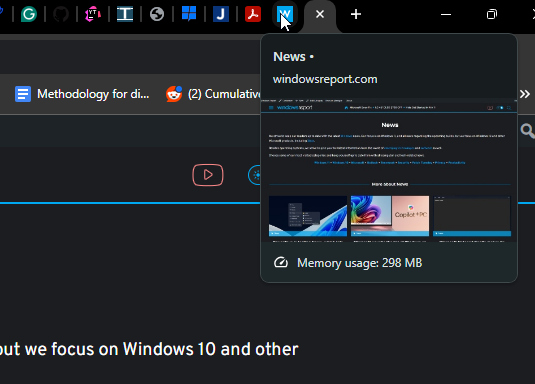
Task: Toggle the light/dark mode sun icon
Action: tap(256, 175)
